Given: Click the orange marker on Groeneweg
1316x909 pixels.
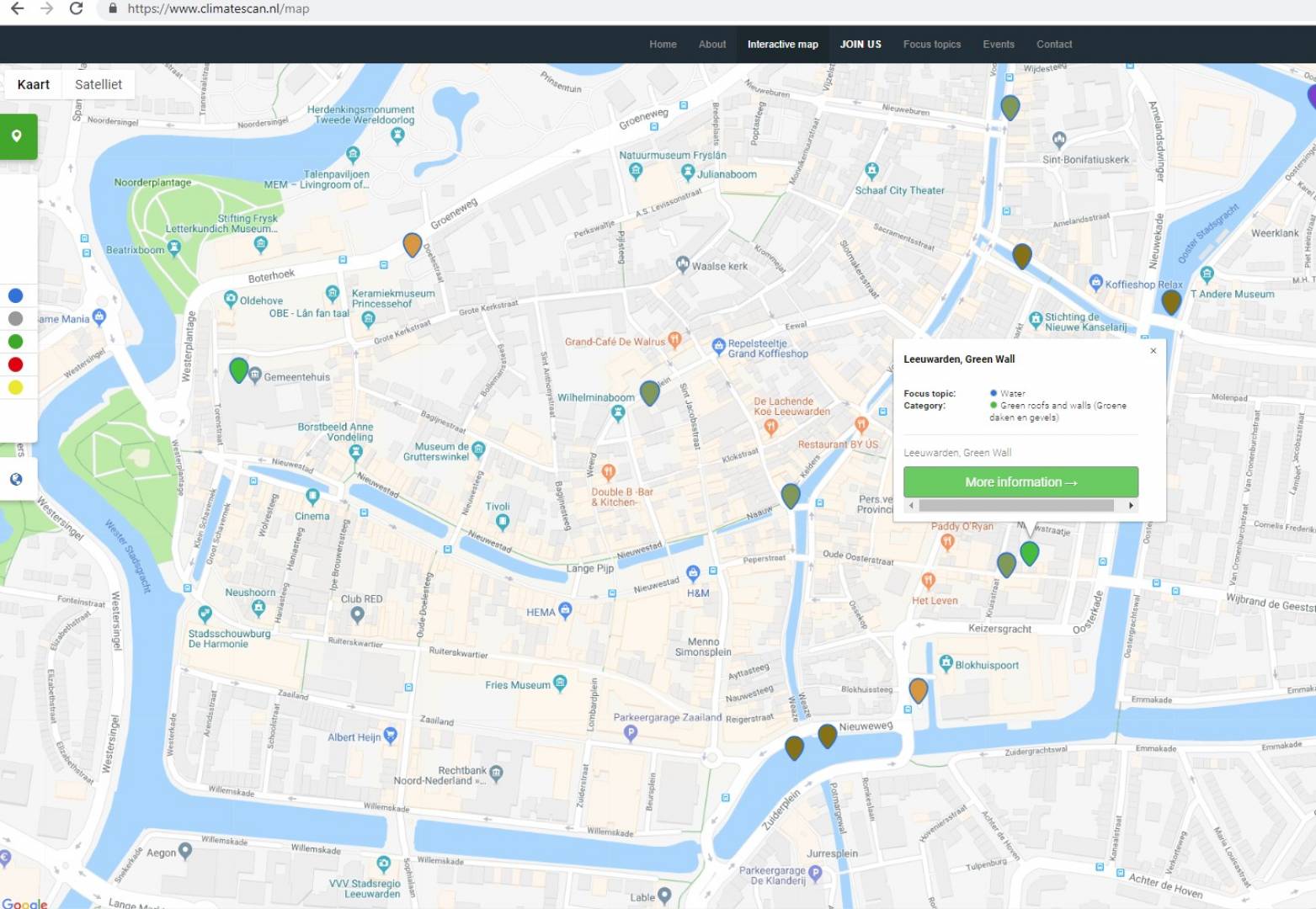Looking at the screenshot, I should 412,244.
